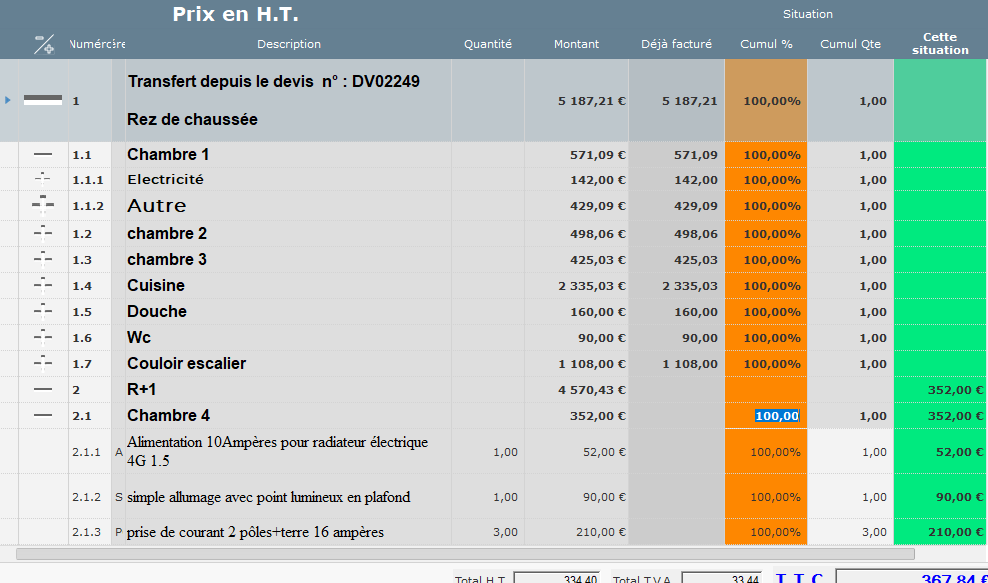Click the level icon beside Chambre 4
The image size is (988, 583).
click(x=43, y=415)
